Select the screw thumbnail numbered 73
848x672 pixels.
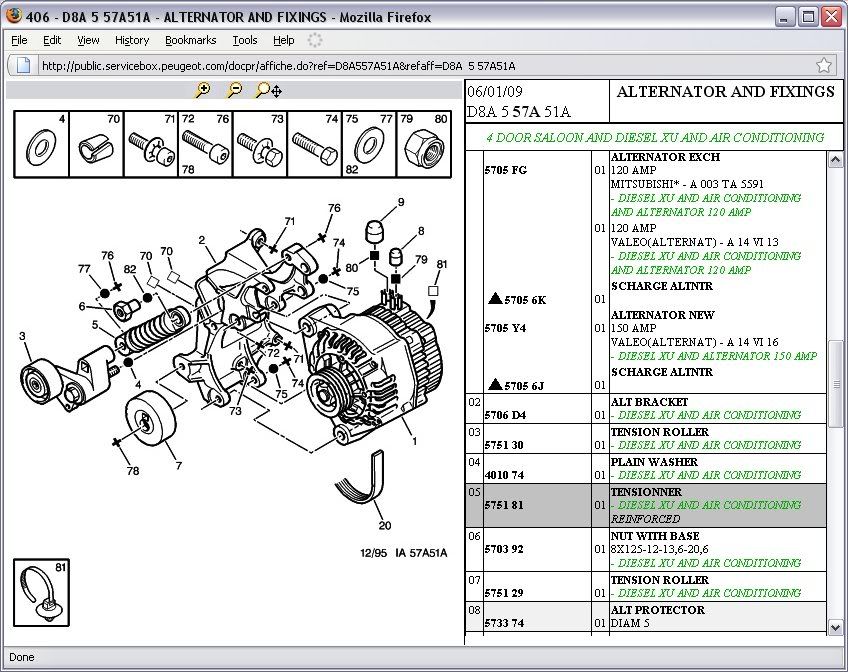click(x=260, y=144)
